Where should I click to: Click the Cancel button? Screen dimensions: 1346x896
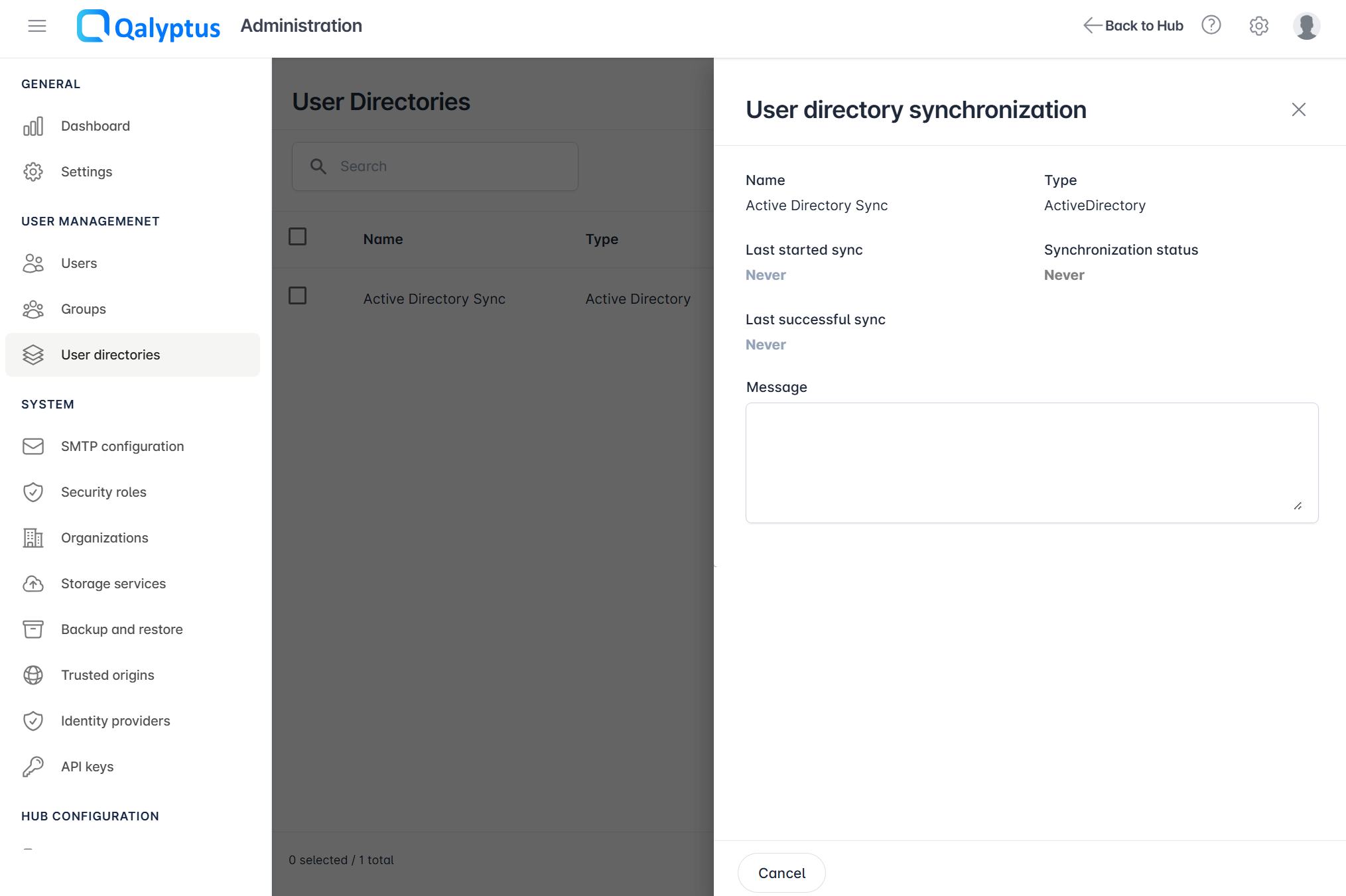point(781,873)
